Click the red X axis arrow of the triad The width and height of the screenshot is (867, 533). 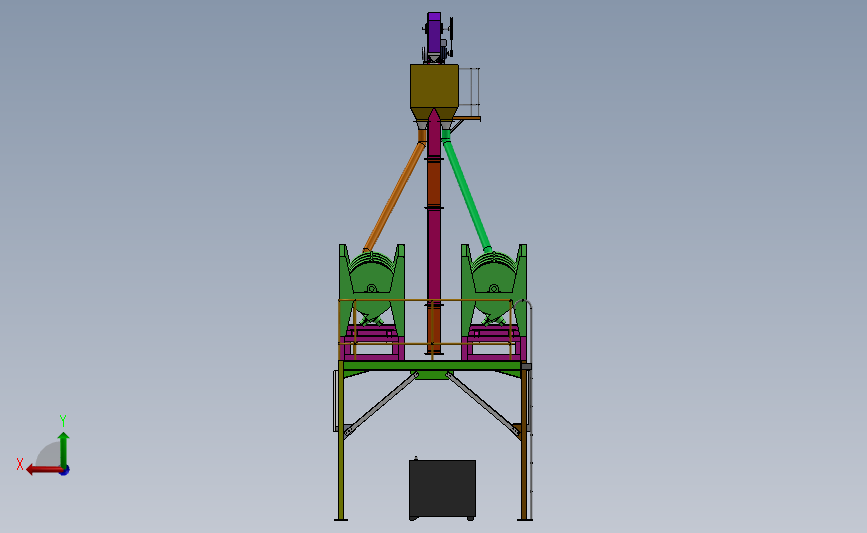(x=43, y=470)
